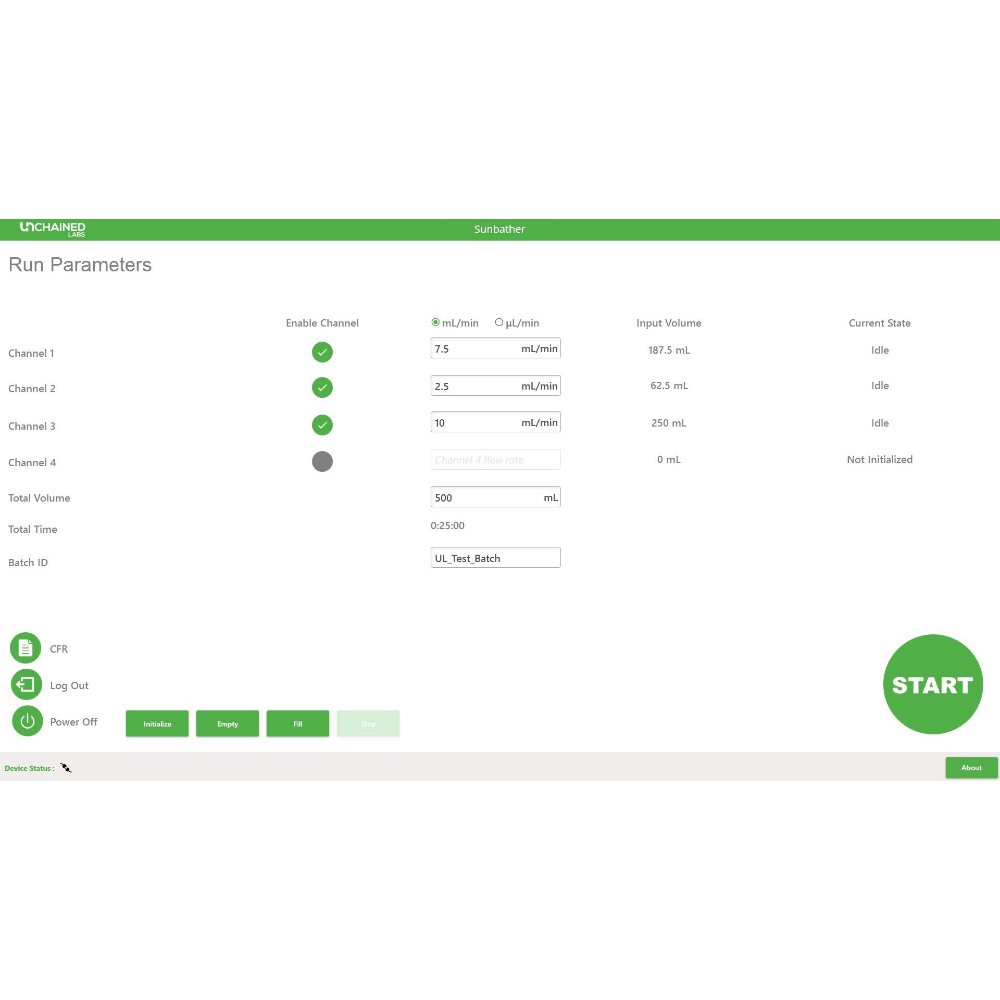Open the CFR document icon
1000x1000 pixels.
coord(26,648)
